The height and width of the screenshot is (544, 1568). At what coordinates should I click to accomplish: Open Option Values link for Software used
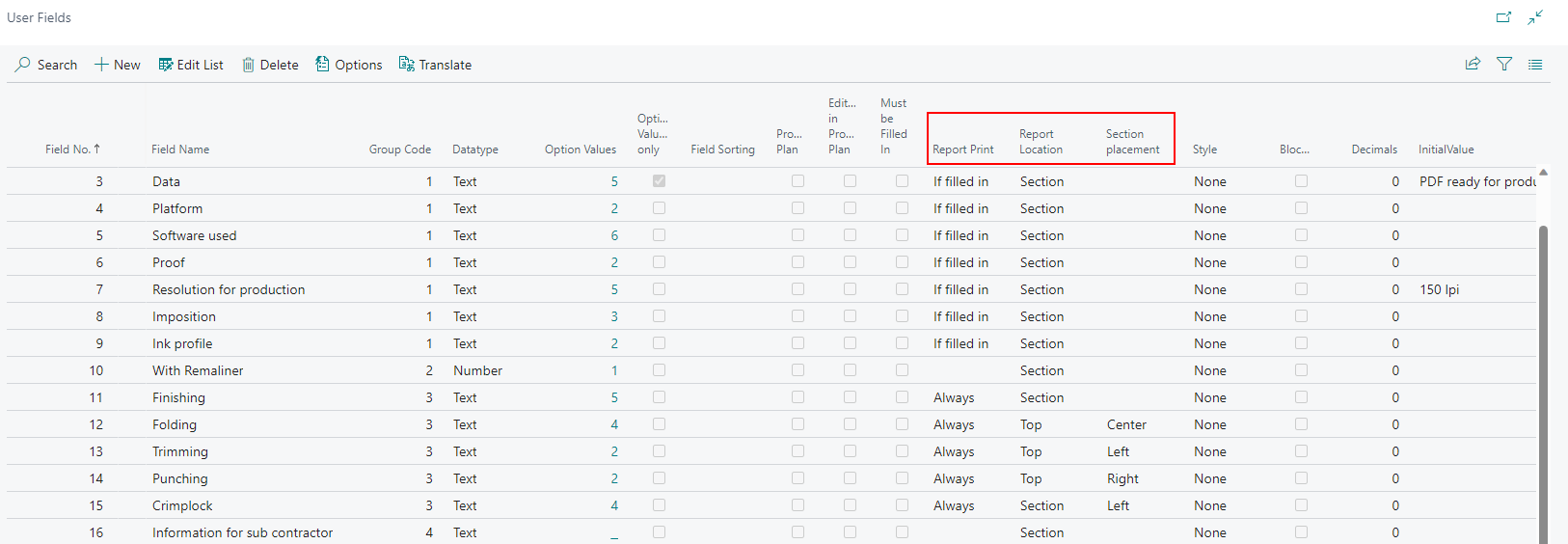pos(614,235)
